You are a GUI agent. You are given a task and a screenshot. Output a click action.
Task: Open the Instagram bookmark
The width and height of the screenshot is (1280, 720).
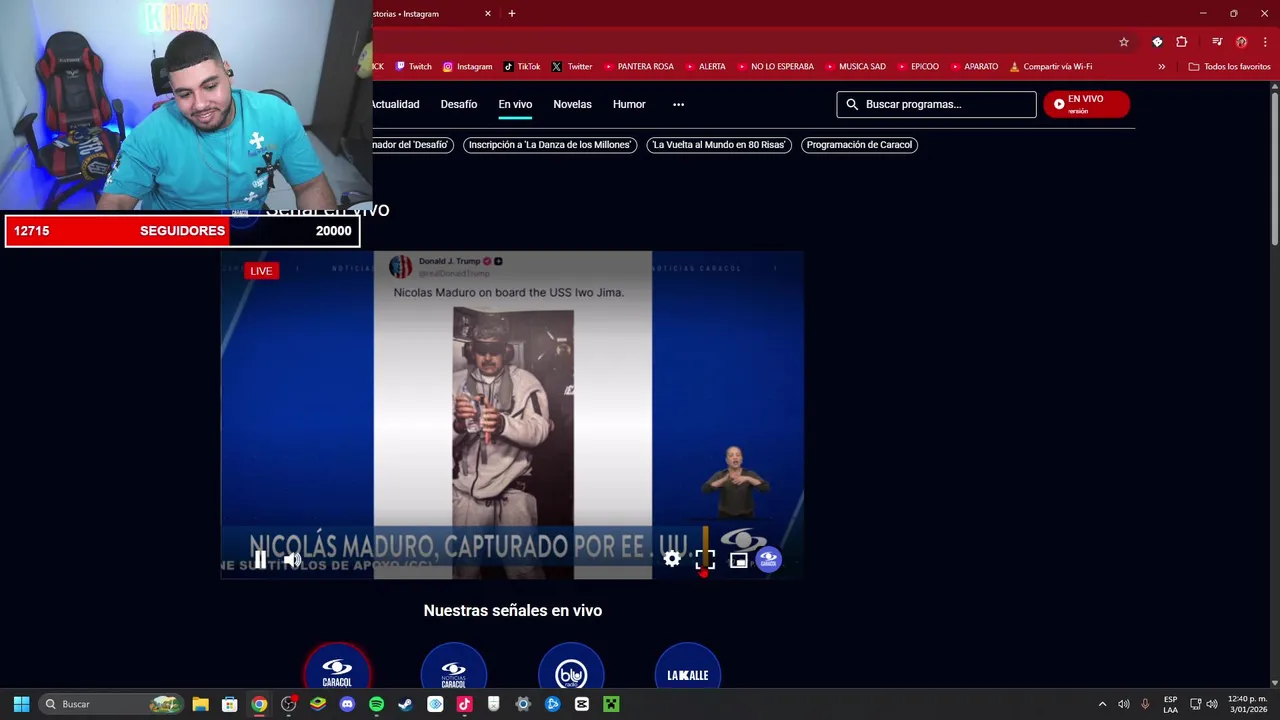(x=468, y=67)
